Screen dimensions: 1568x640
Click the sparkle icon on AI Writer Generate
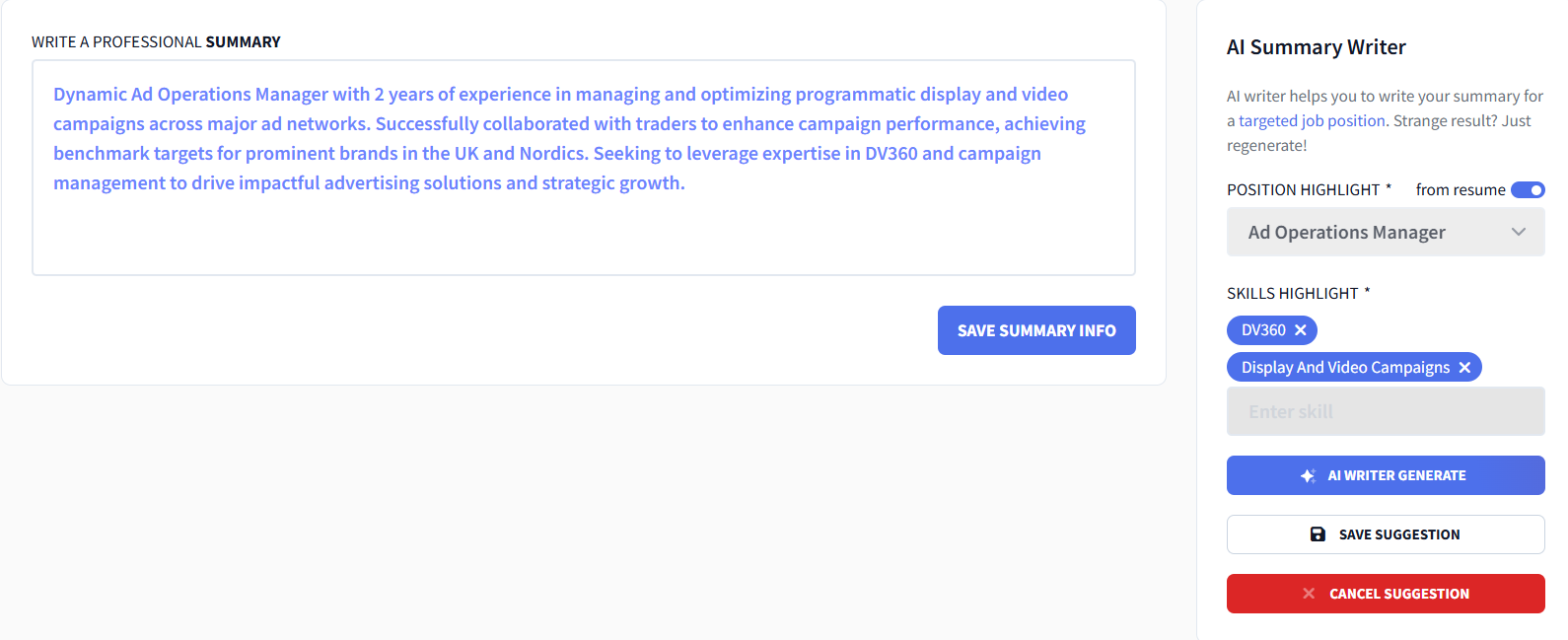1308,475
